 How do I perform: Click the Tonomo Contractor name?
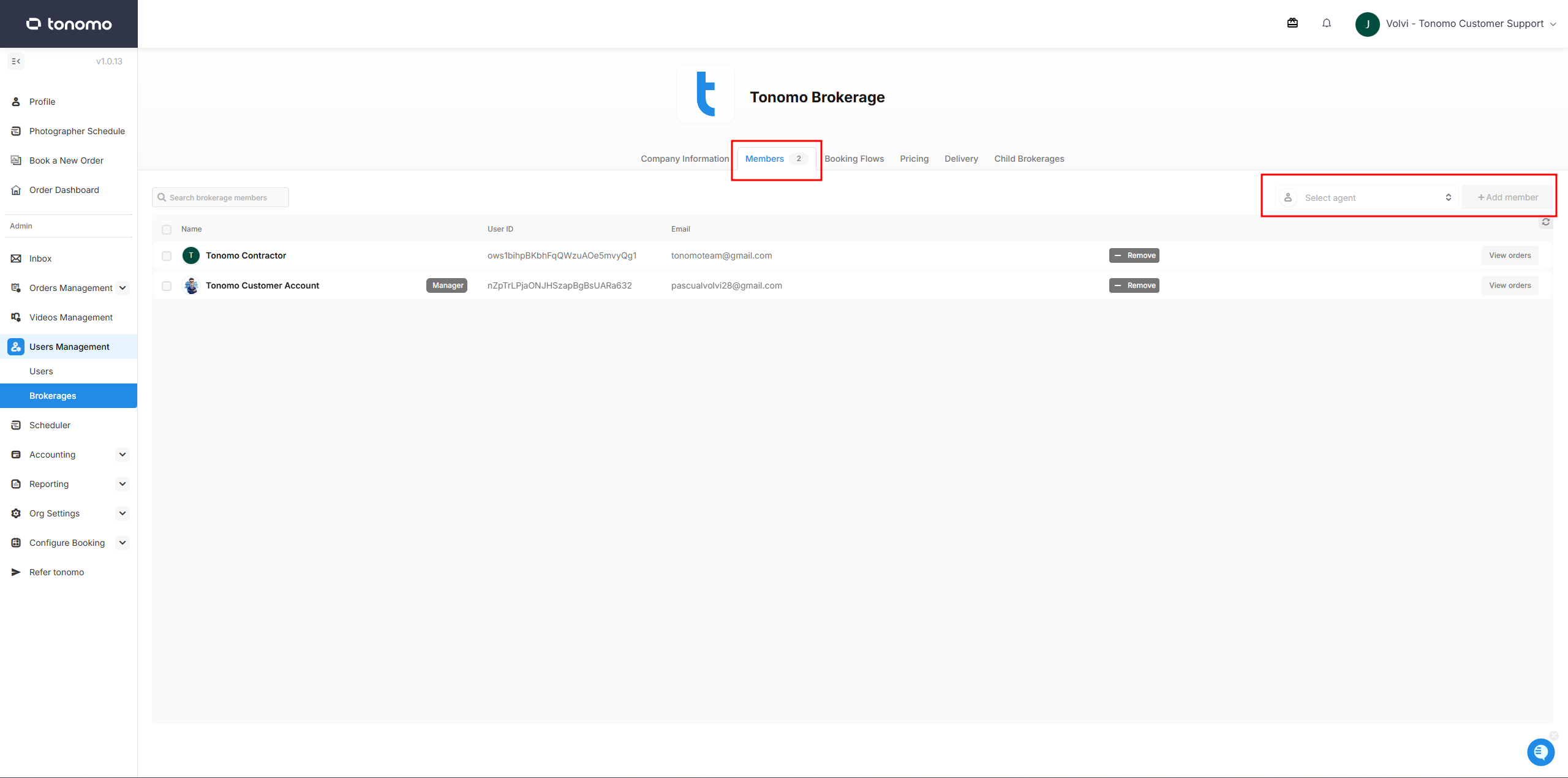click(x=246, y=255)
